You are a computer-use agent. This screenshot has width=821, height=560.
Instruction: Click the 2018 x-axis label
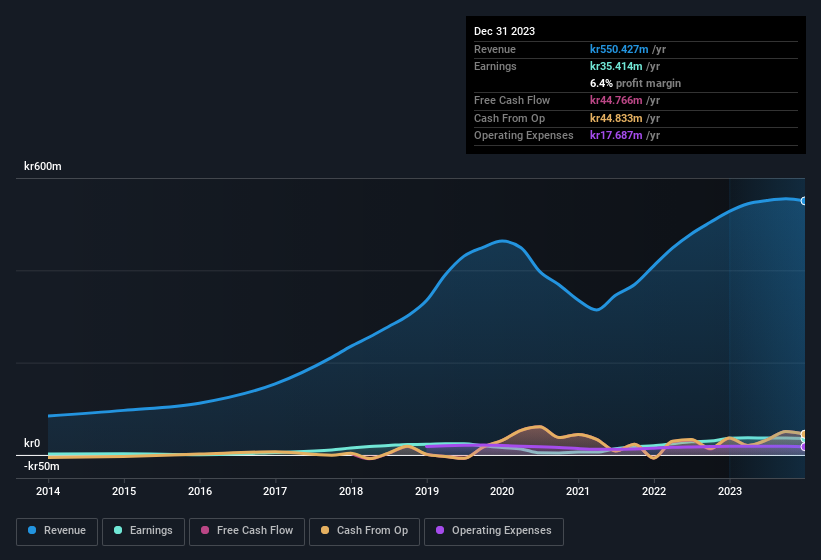pyautogui.click(x=351, y=491)
